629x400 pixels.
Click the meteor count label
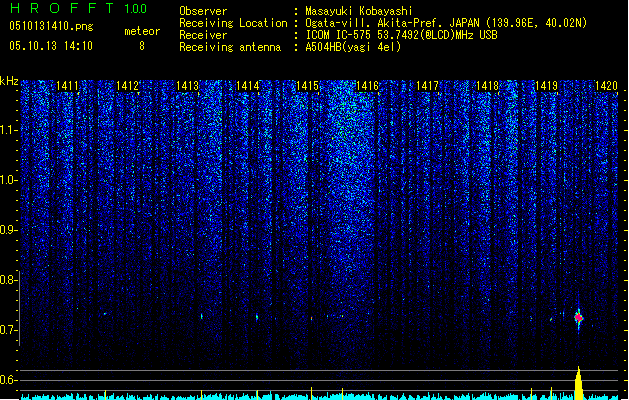point(142,31)
